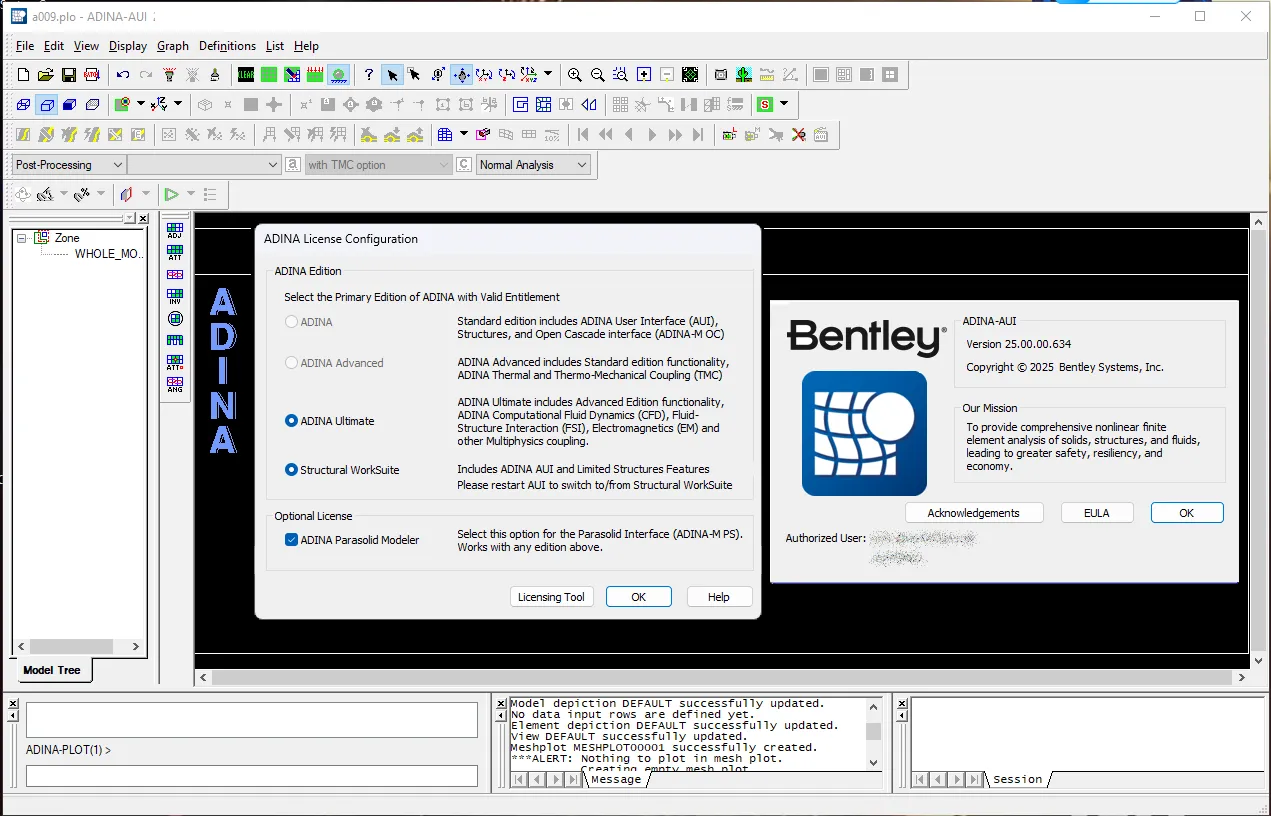
Task: Click the green play arrow icon
Action: click(171, 194)
